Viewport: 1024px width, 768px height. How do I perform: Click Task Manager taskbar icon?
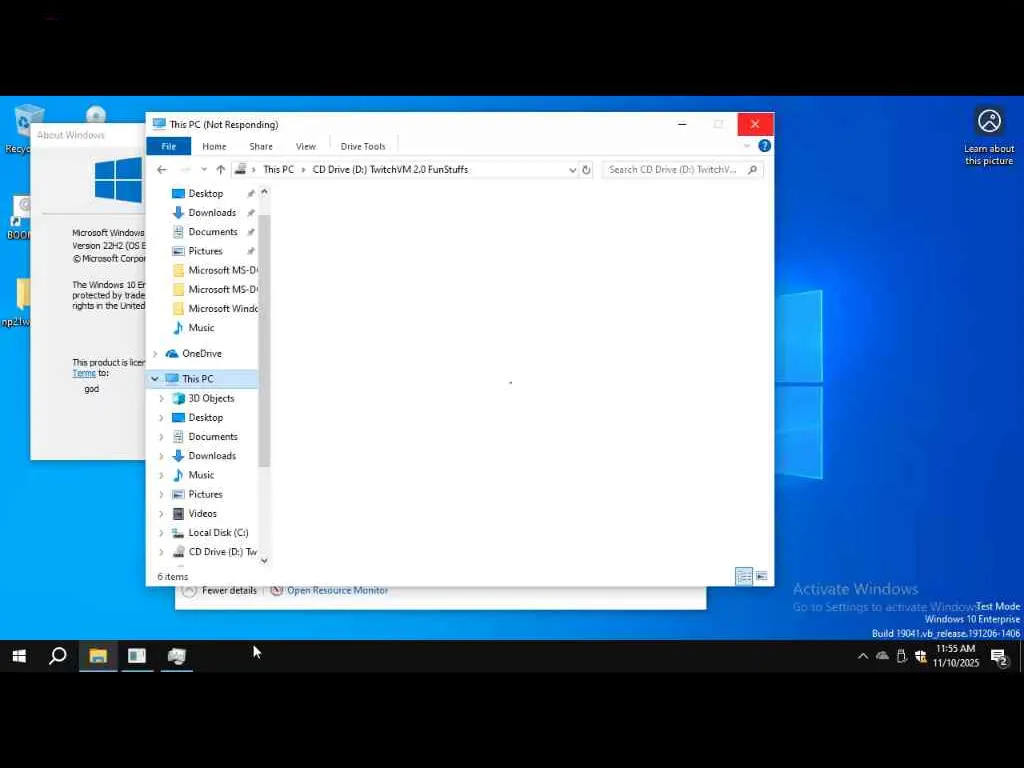tap(176, 656)
